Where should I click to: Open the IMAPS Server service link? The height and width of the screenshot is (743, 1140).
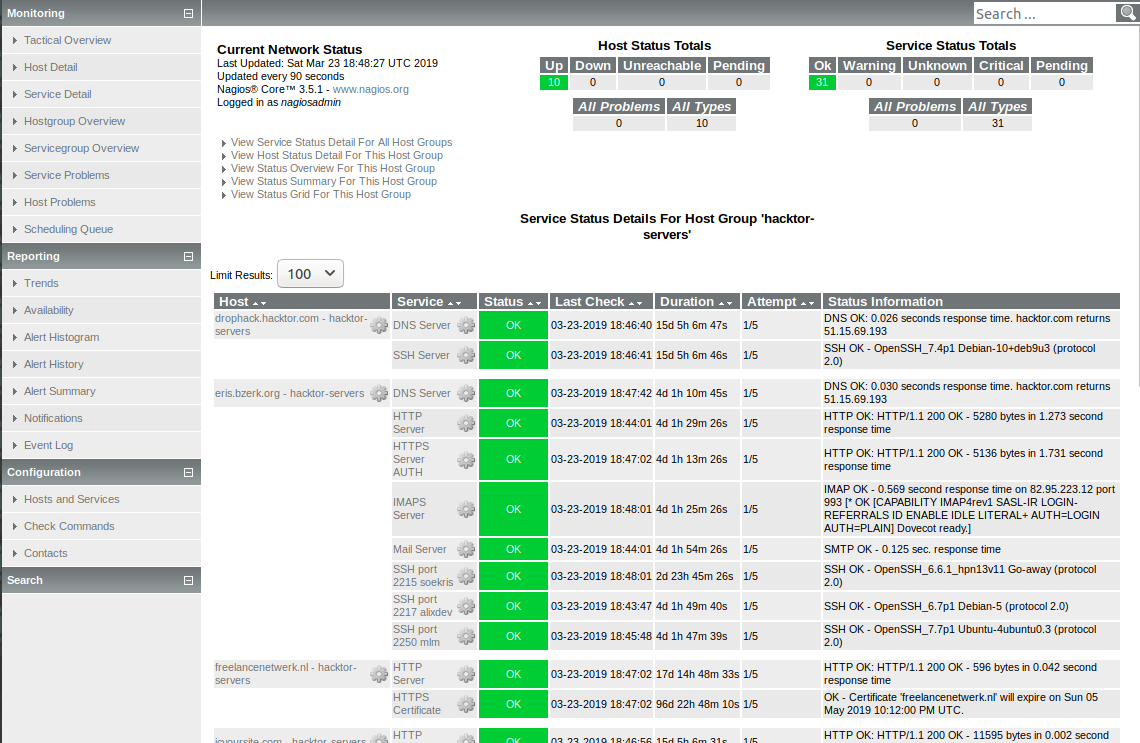click(409, 509)
